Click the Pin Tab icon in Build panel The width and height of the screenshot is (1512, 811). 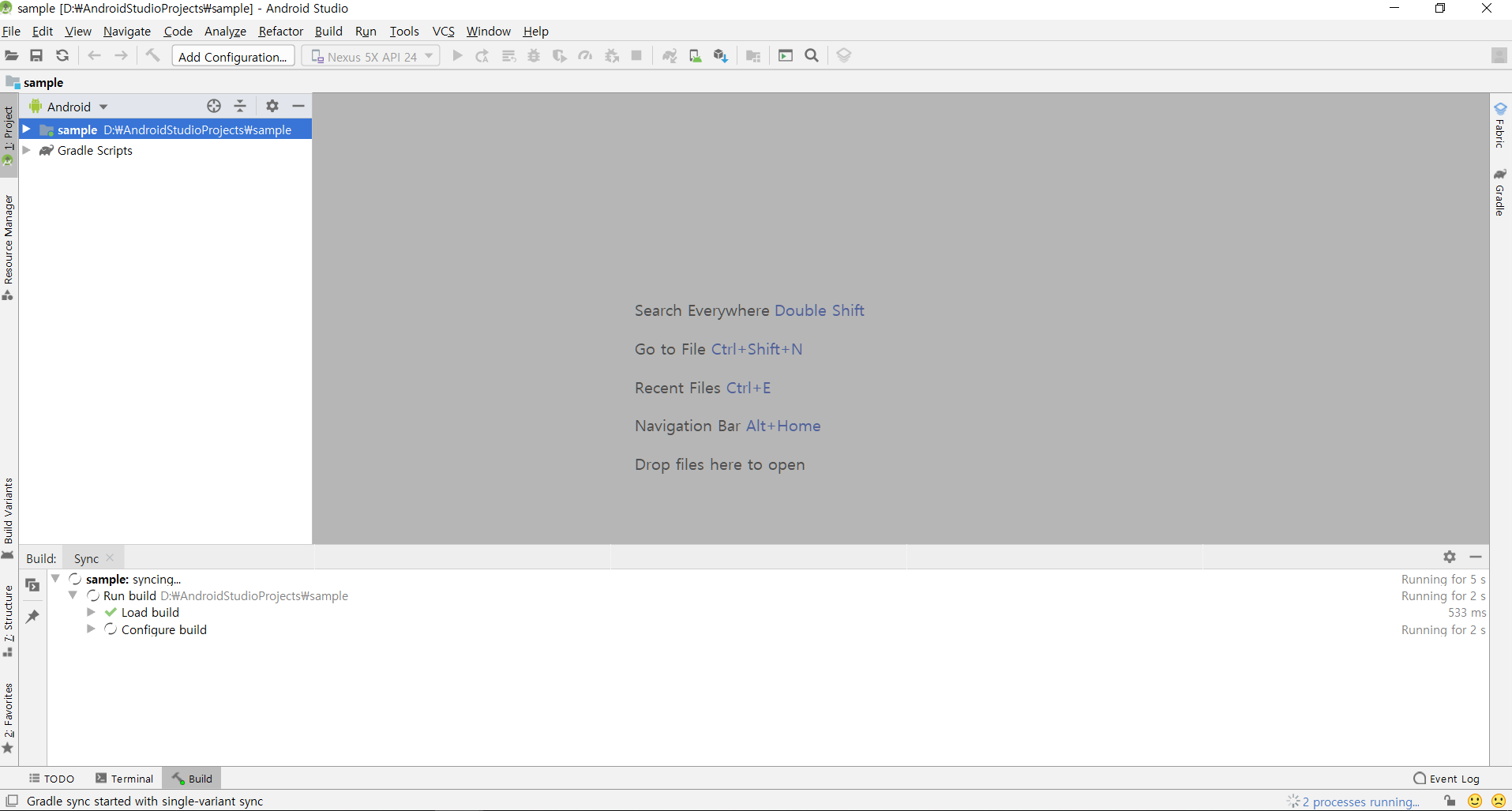pos(32,617)
